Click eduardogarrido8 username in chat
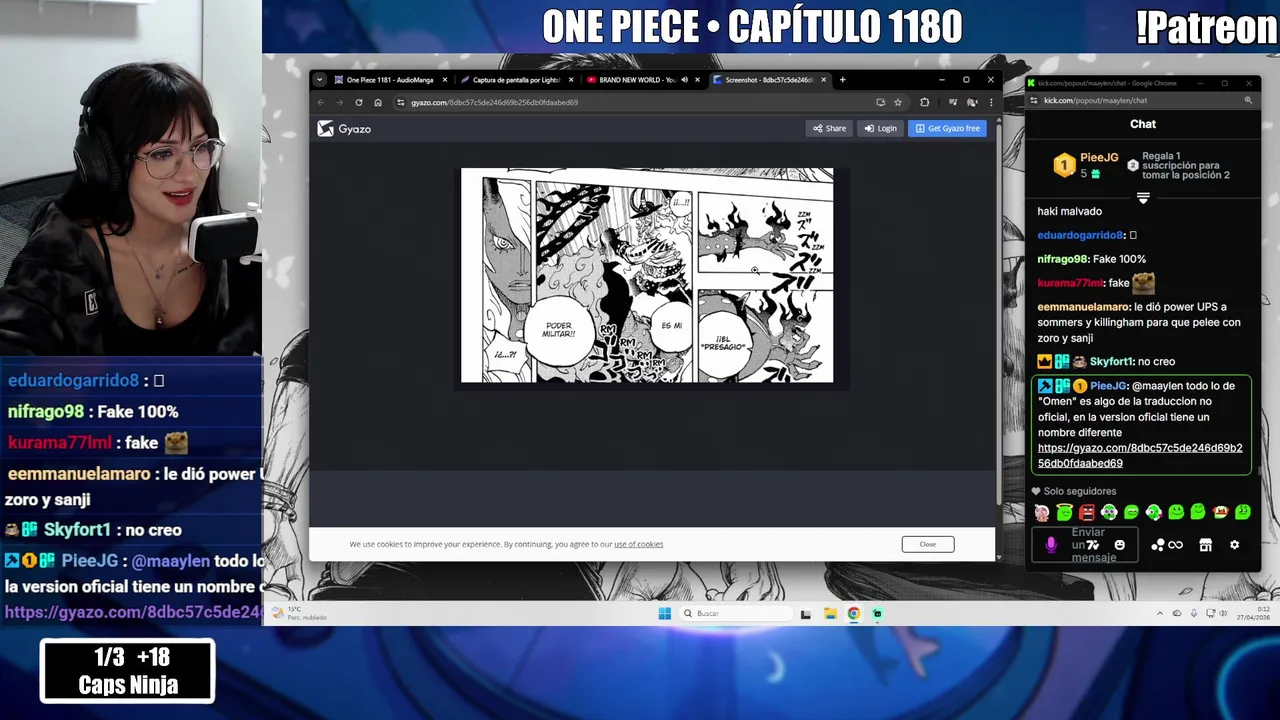This screenshot has width=1280, height=720. point(1080,235)
